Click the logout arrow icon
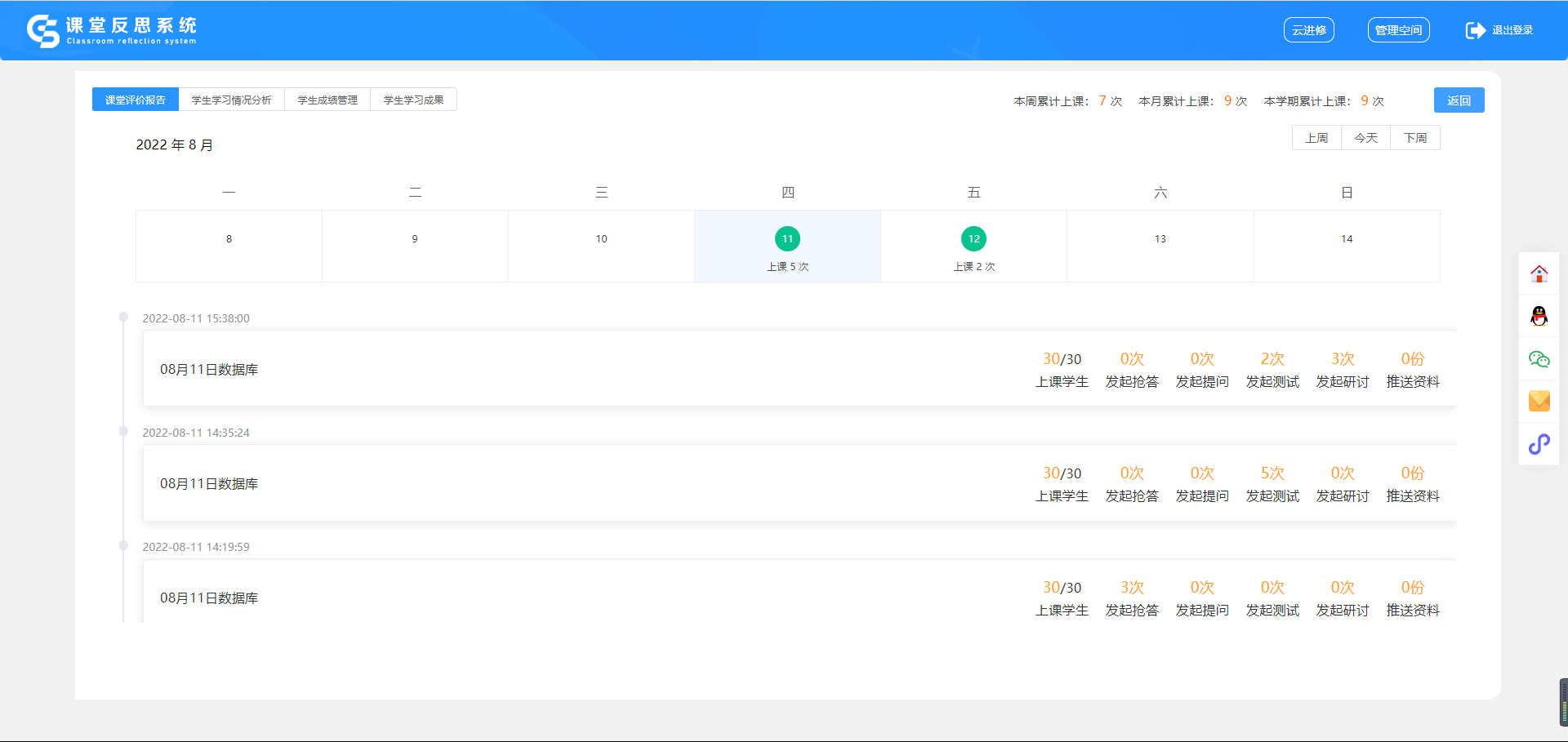The image size is (1568, 742). (x=1475, y=30)
